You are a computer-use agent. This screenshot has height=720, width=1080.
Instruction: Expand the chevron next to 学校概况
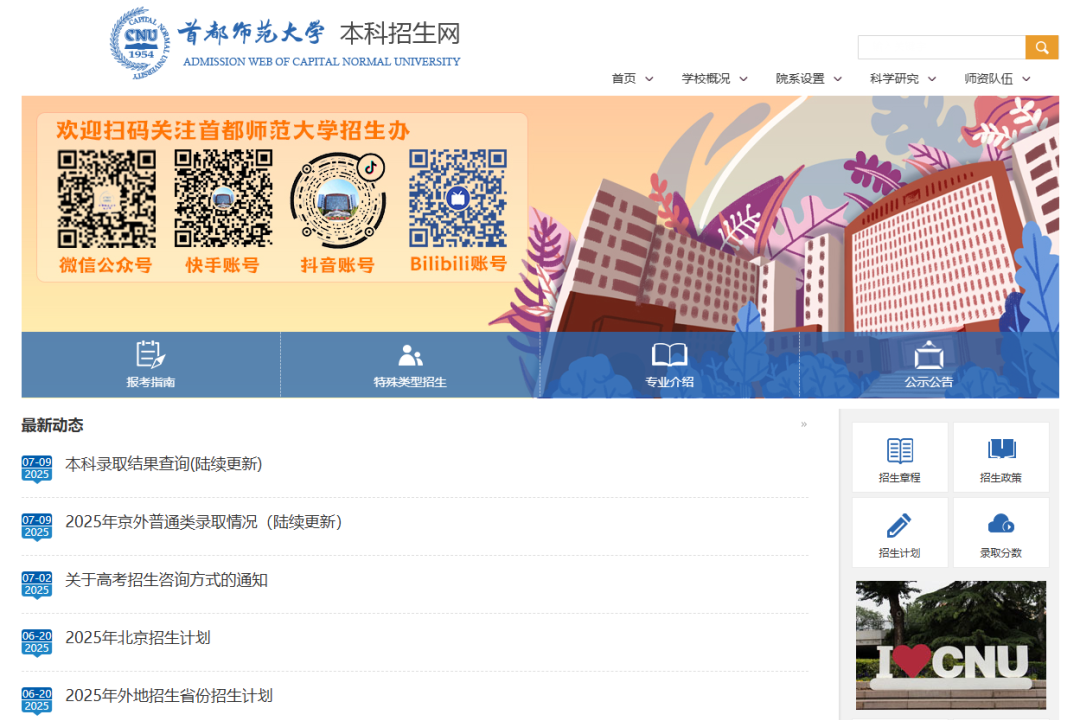tap(743, 79)
